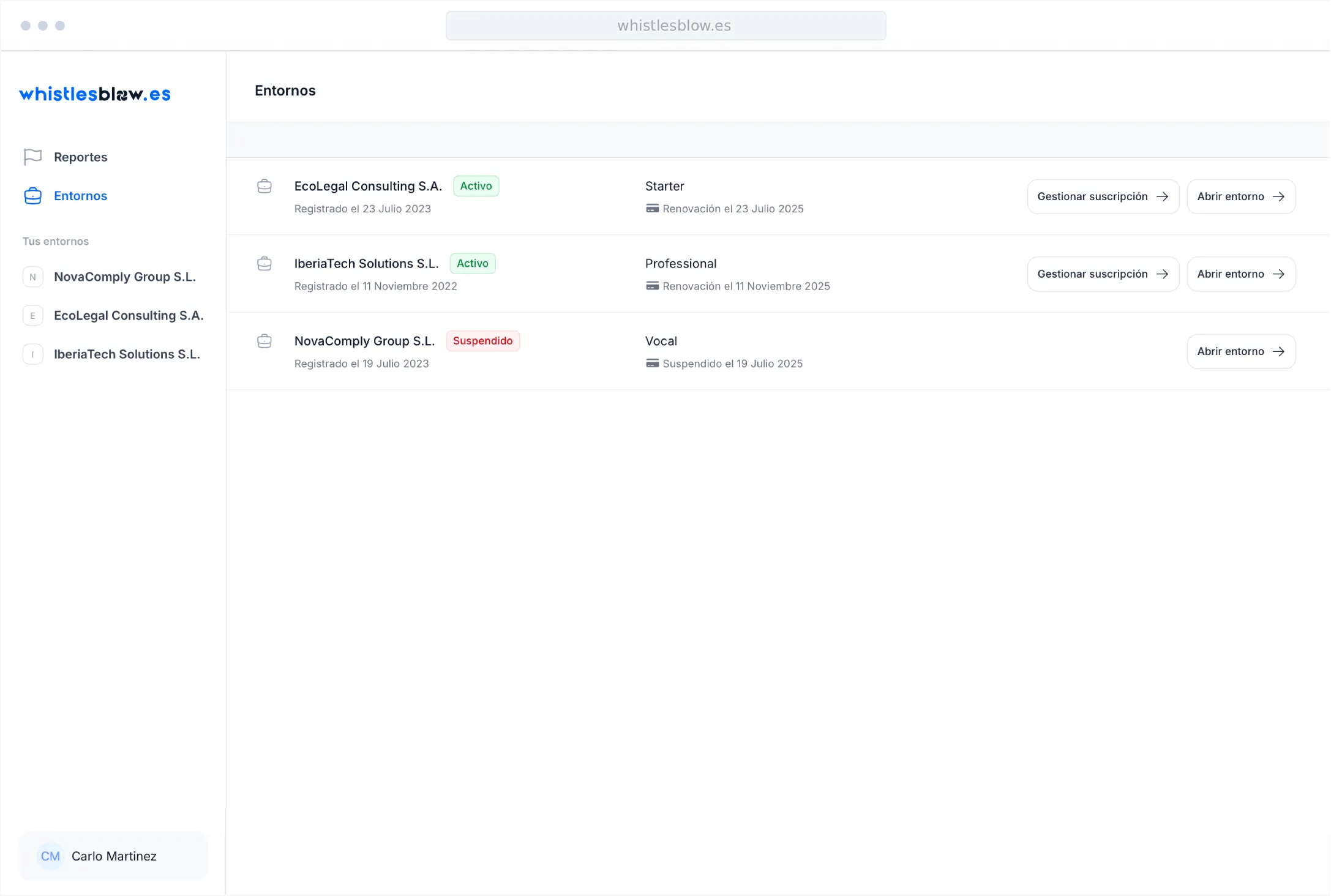The height and width of the screenshot is (896, 1331).
Task: Click Gestionar suscripción for IberiaTech Solutions
Action: pyautogui.click(x=1103, y=274)
